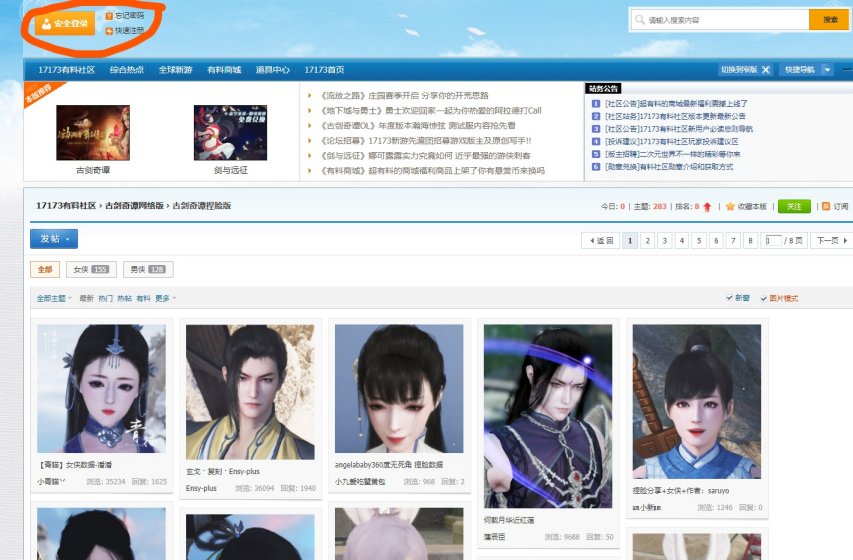This screenshot has height=560, width=853.
Task: Focus the page number input field
Action: (x=773, y=241)
